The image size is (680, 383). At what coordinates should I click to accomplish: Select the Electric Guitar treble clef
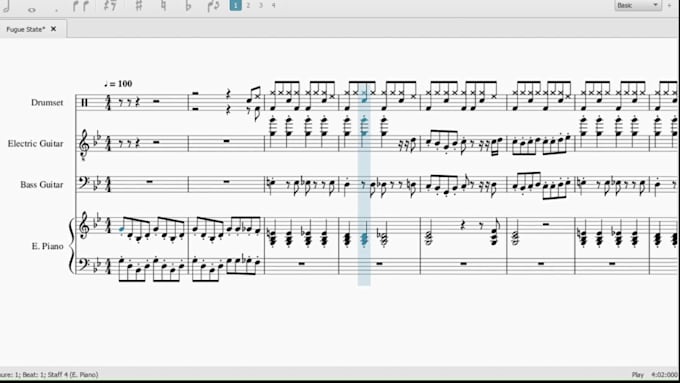pos(84,145)
